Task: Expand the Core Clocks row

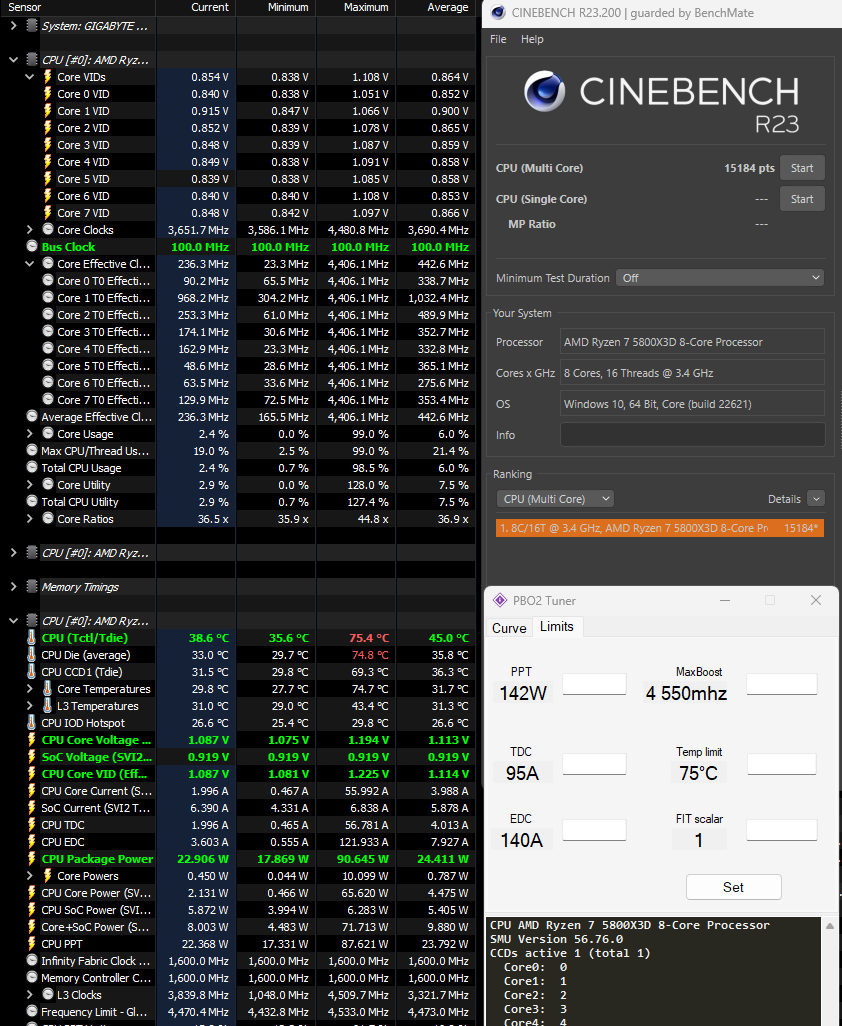Action: pyautogui.click(x=29, y=230)
